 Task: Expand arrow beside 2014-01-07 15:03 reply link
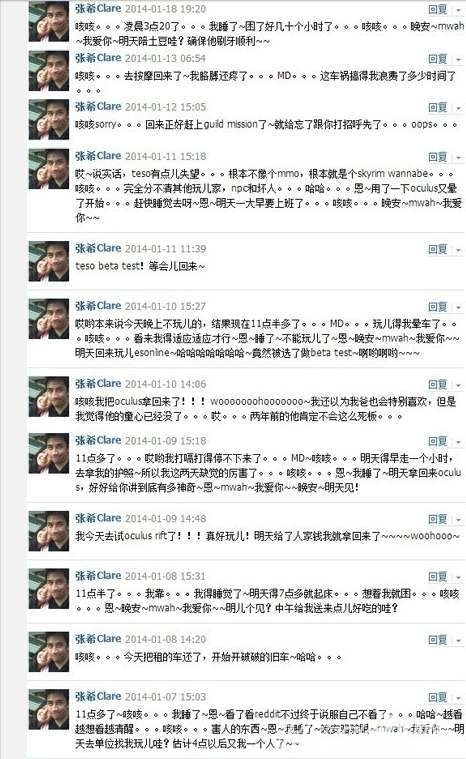(x=458, y=698)
